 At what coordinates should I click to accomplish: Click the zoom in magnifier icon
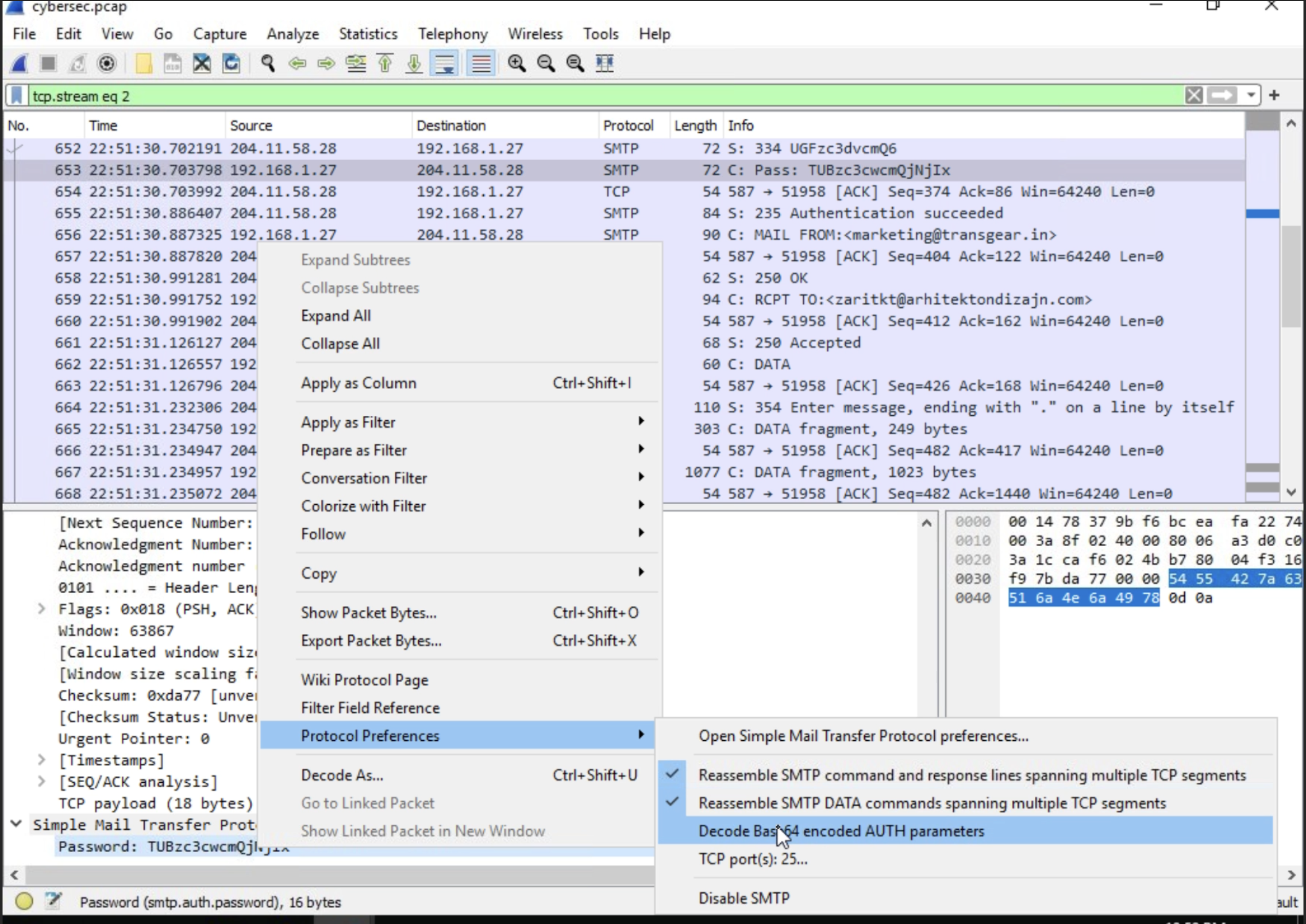tap(517, 63)
